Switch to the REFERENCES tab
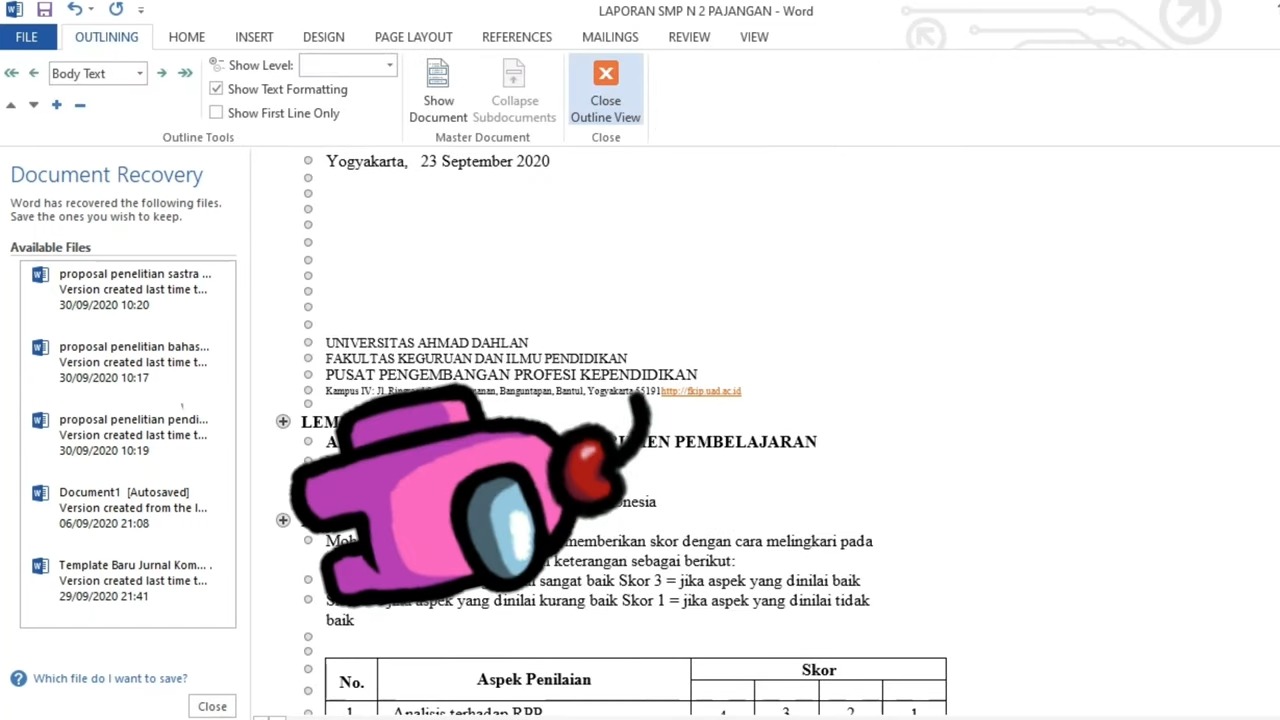Viewport: 1280px width, 720px height. click(517, 37)
